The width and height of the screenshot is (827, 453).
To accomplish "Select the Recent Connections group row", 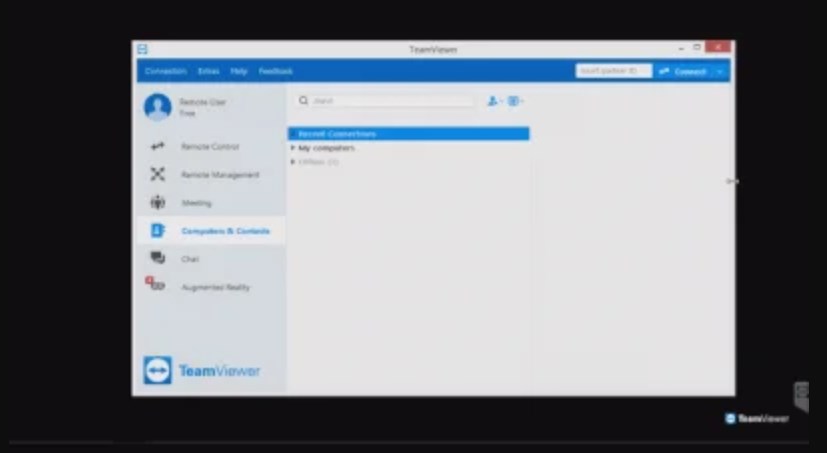I will tap(408, 134).
